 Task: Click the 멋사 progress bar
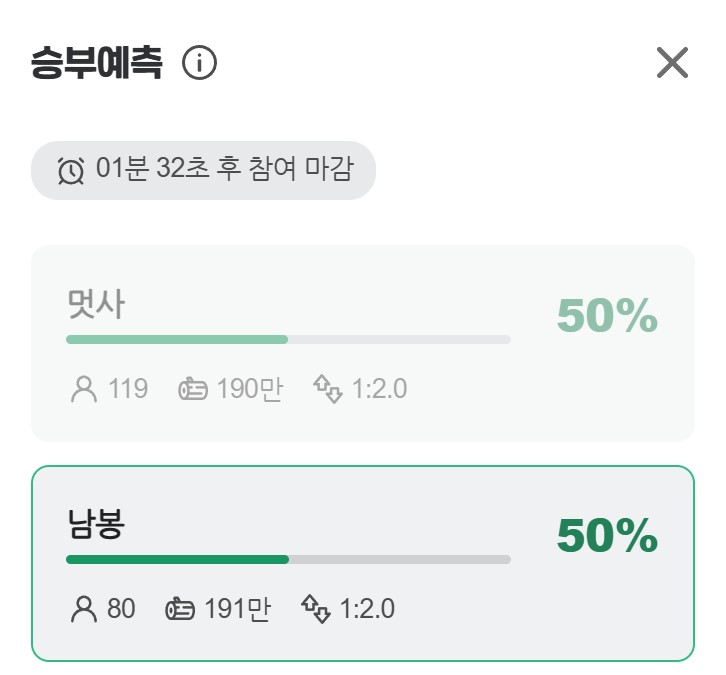point(288,340)
